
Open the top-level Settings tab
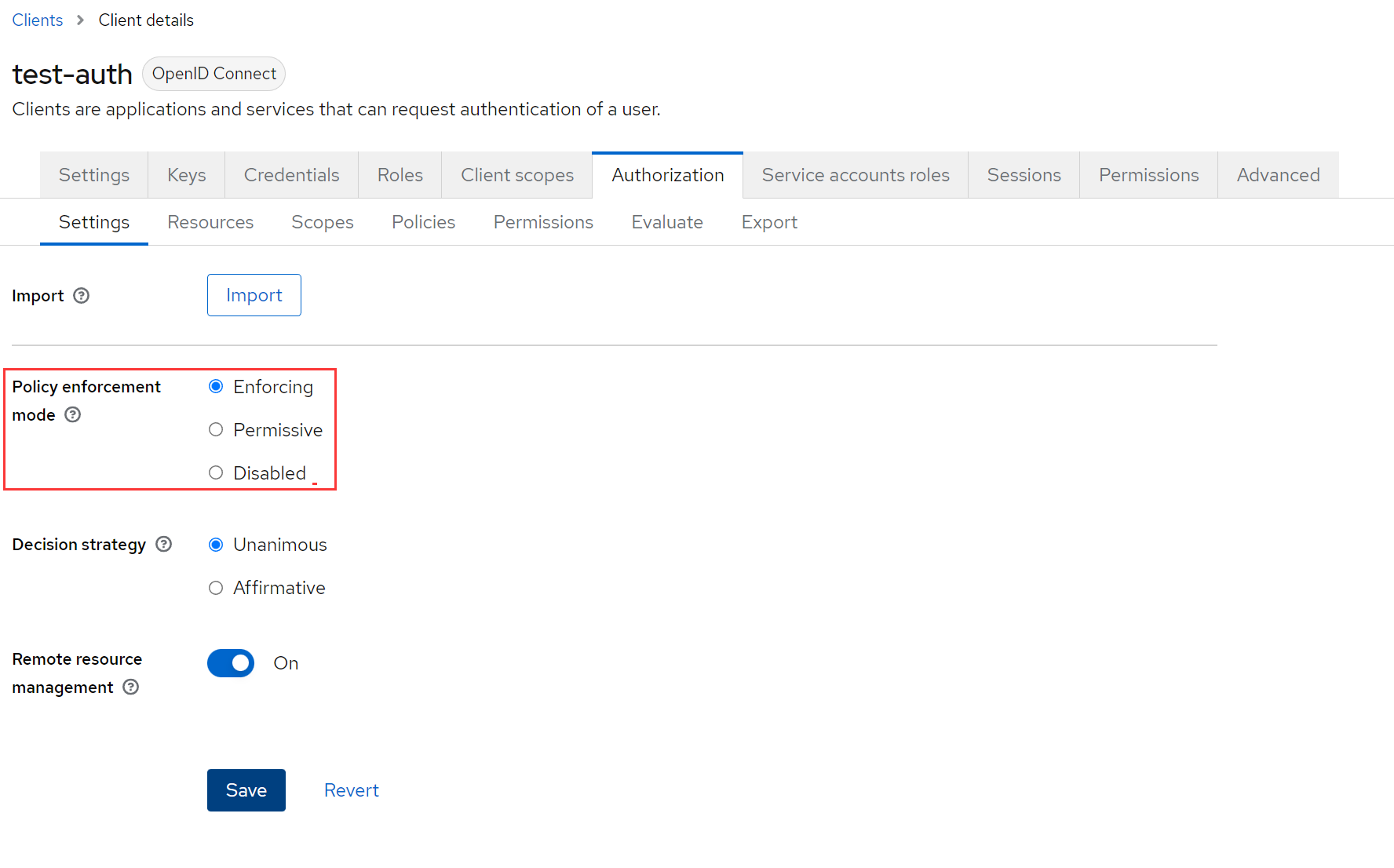tap(94, 175)
